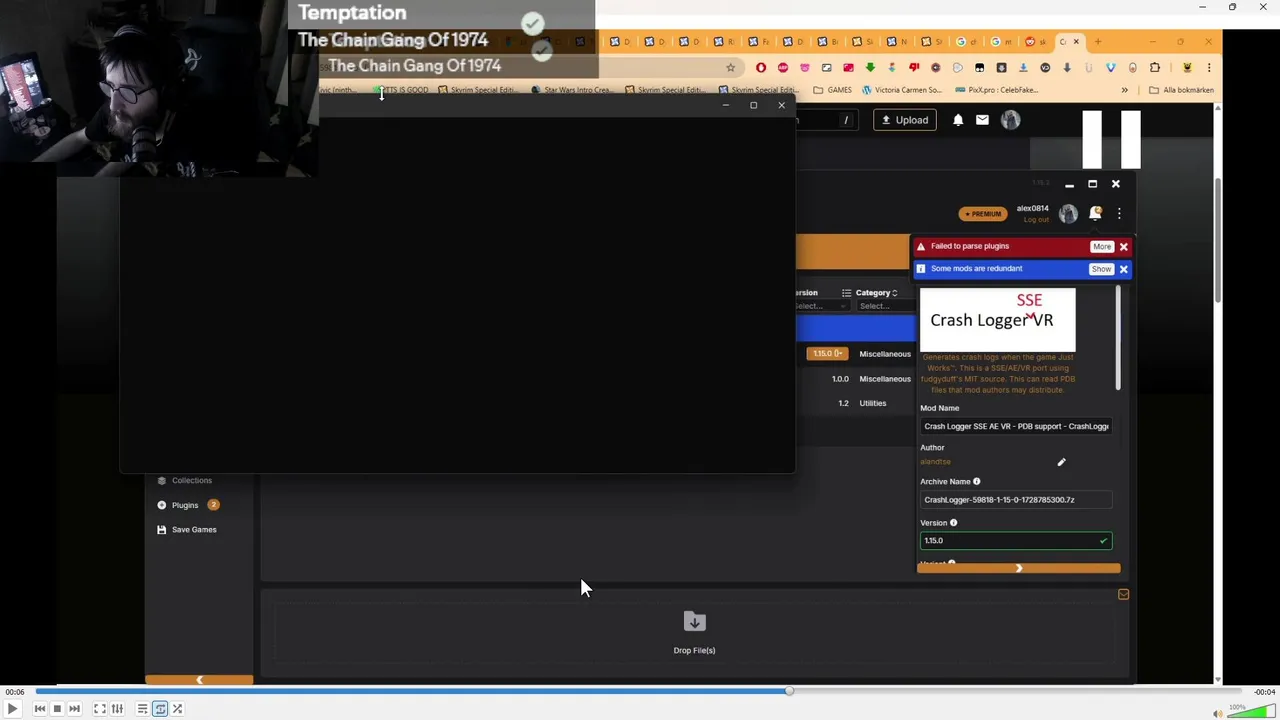1280x720 pixels.
Task: Skip to the previous media track
Action: [40, 708]
